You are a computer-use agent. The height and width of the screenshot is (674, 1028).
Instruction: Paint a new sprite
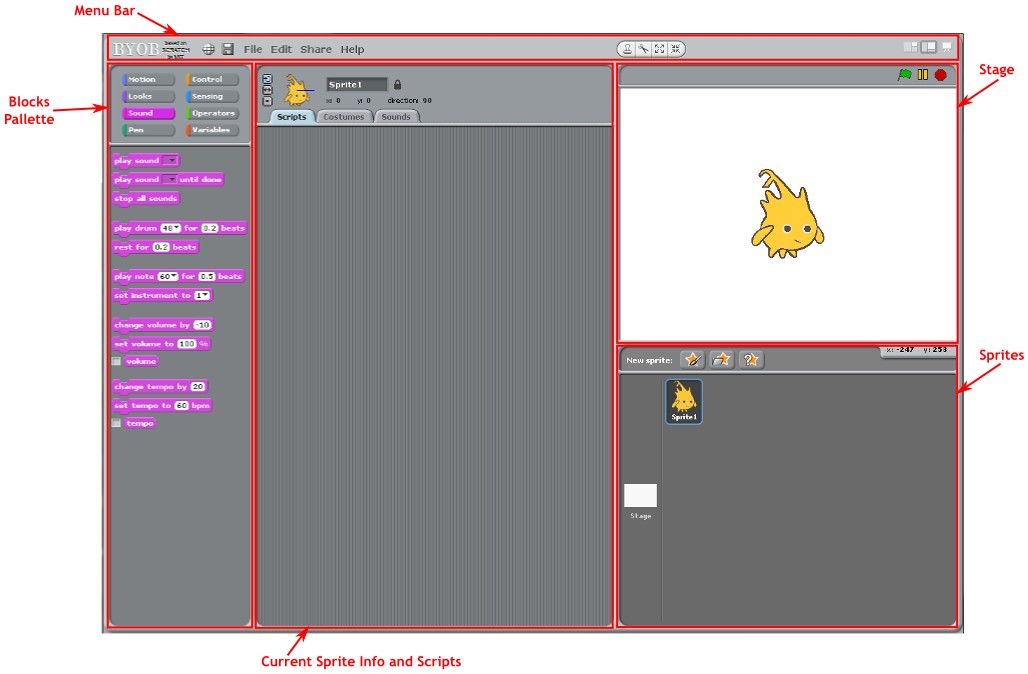692,359
